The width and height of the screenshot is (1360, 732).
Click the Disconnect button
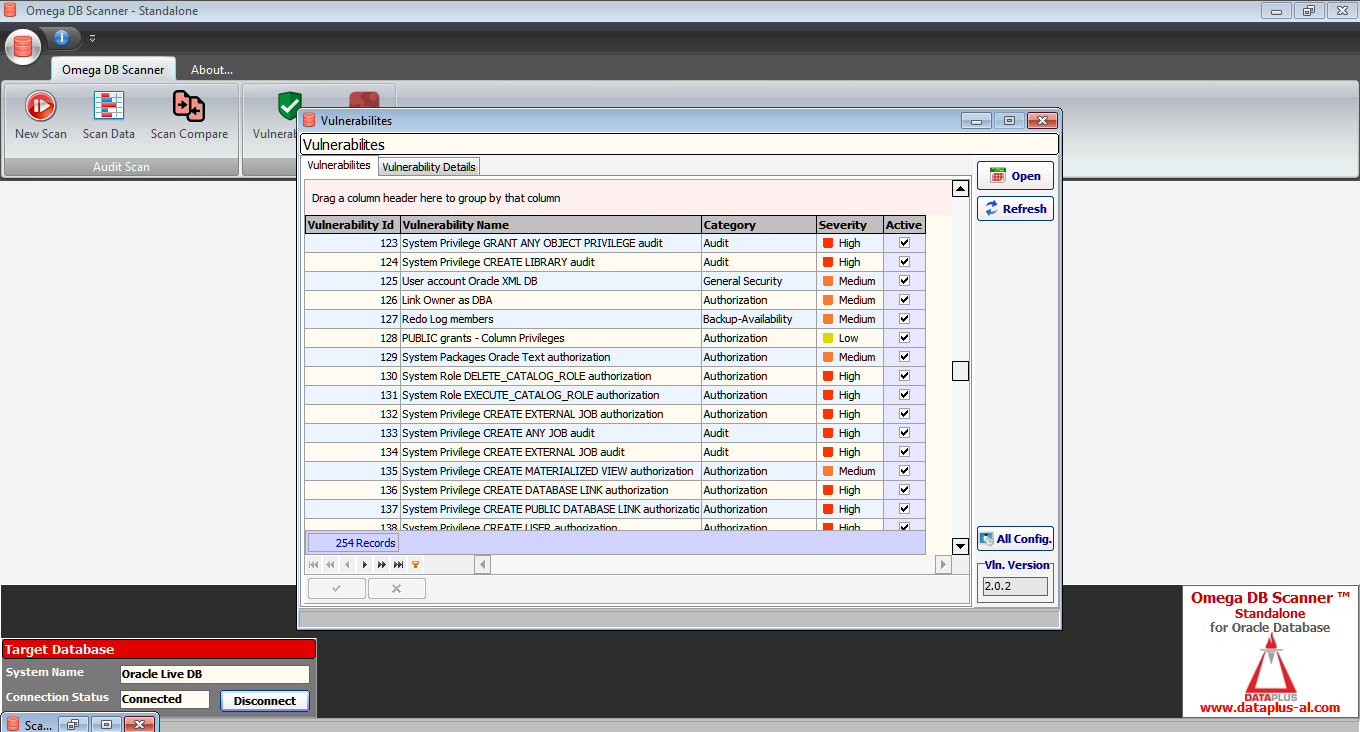pyautogui.click(x=265, y=700)
